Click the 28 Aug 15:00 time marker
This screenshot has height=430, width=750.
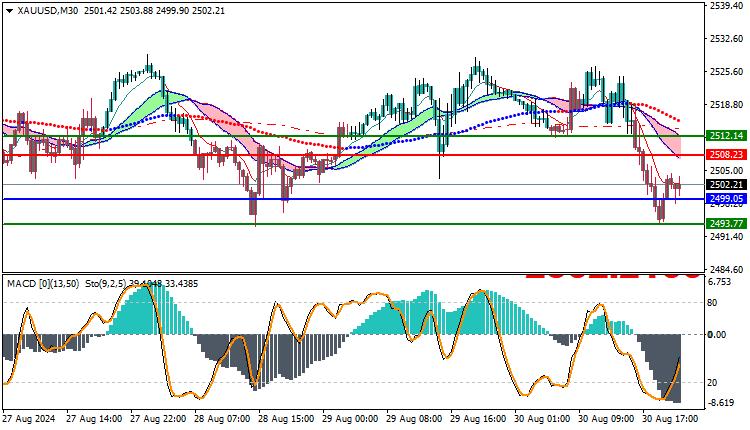[x=286, y=419]
